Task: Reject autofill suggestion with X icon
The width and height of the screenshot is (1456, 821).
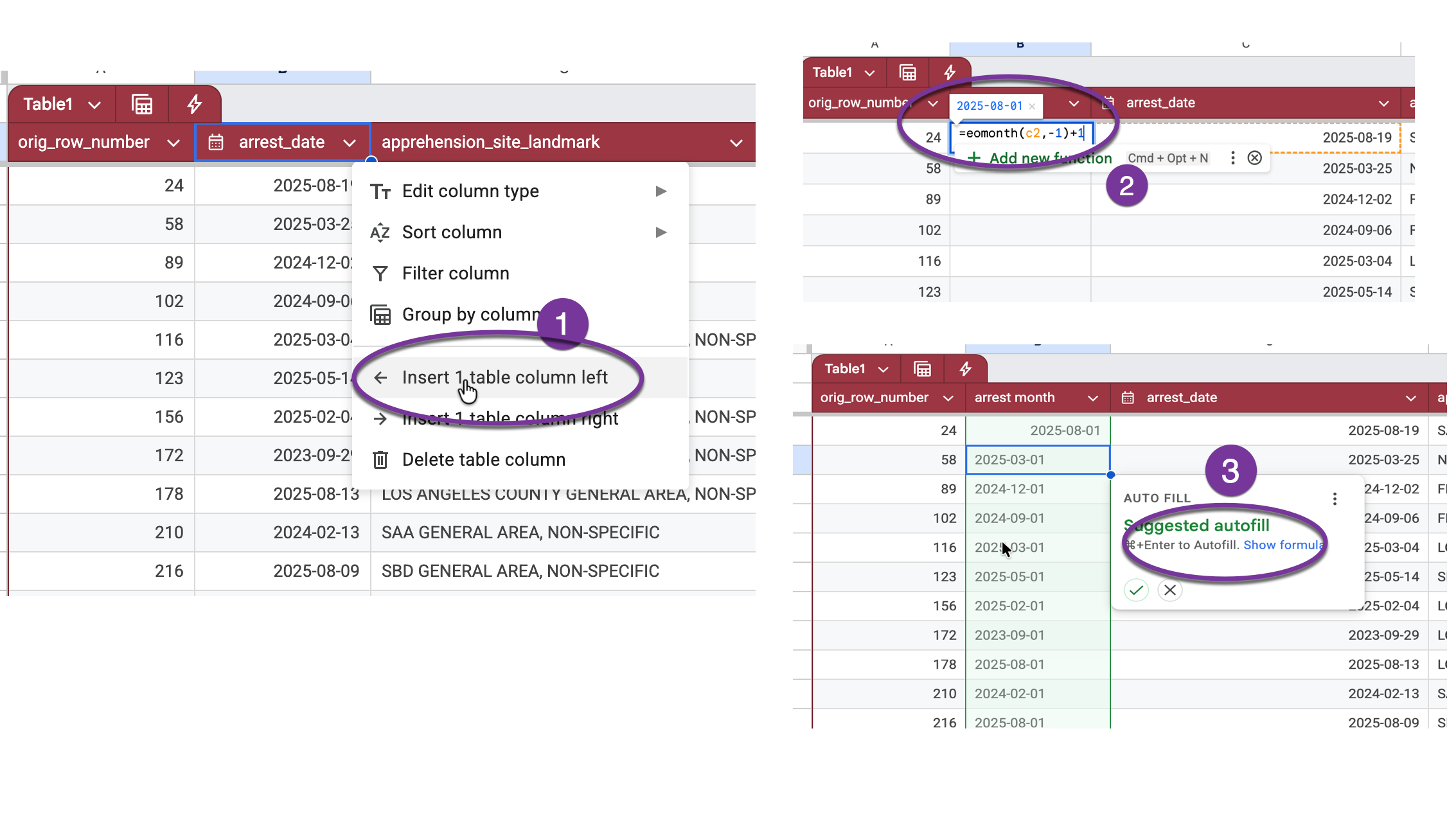Action: 1170,590
